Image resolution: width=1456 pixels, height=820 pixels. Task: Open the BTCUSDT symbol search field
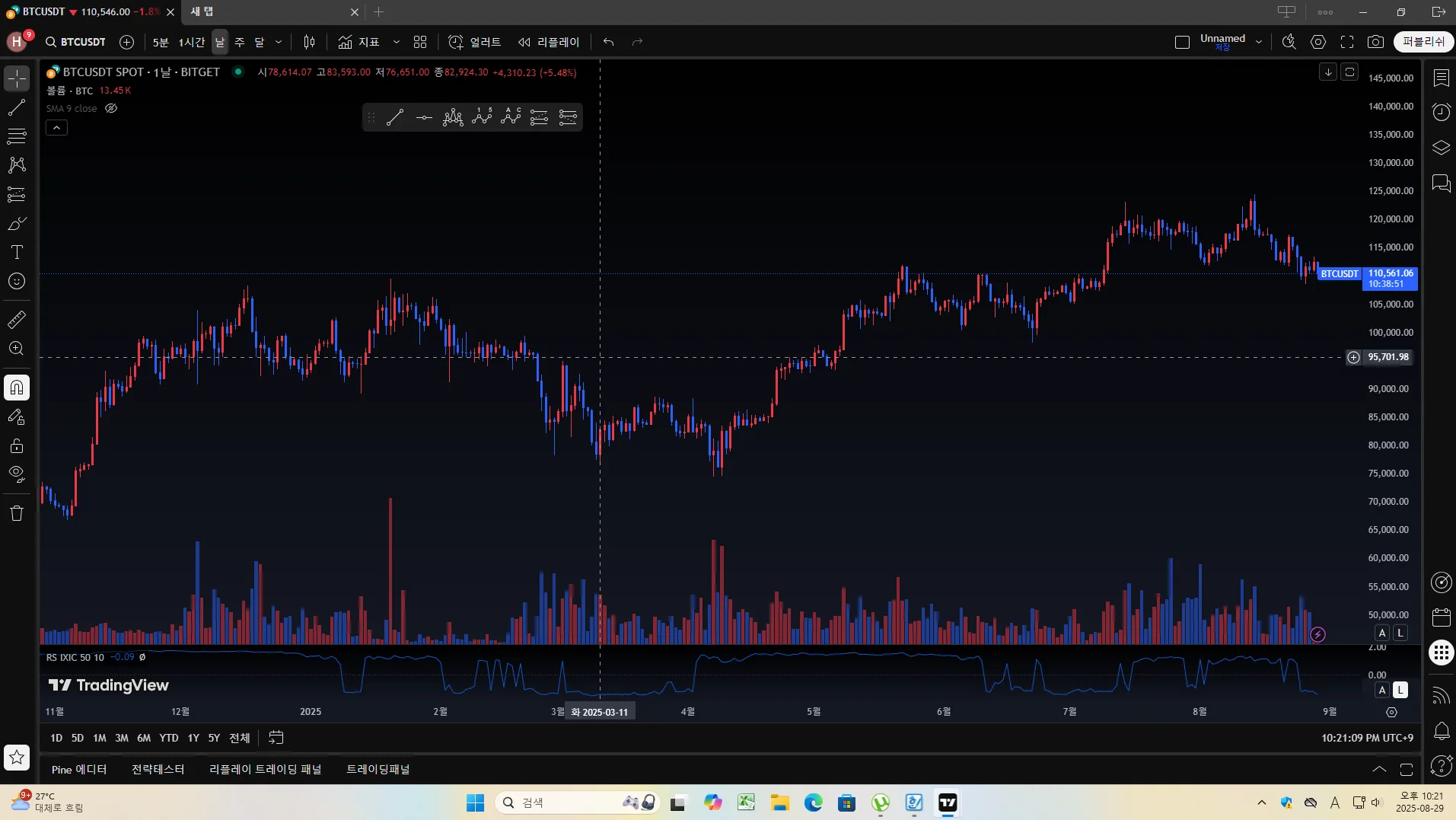[x=75, y=42]
